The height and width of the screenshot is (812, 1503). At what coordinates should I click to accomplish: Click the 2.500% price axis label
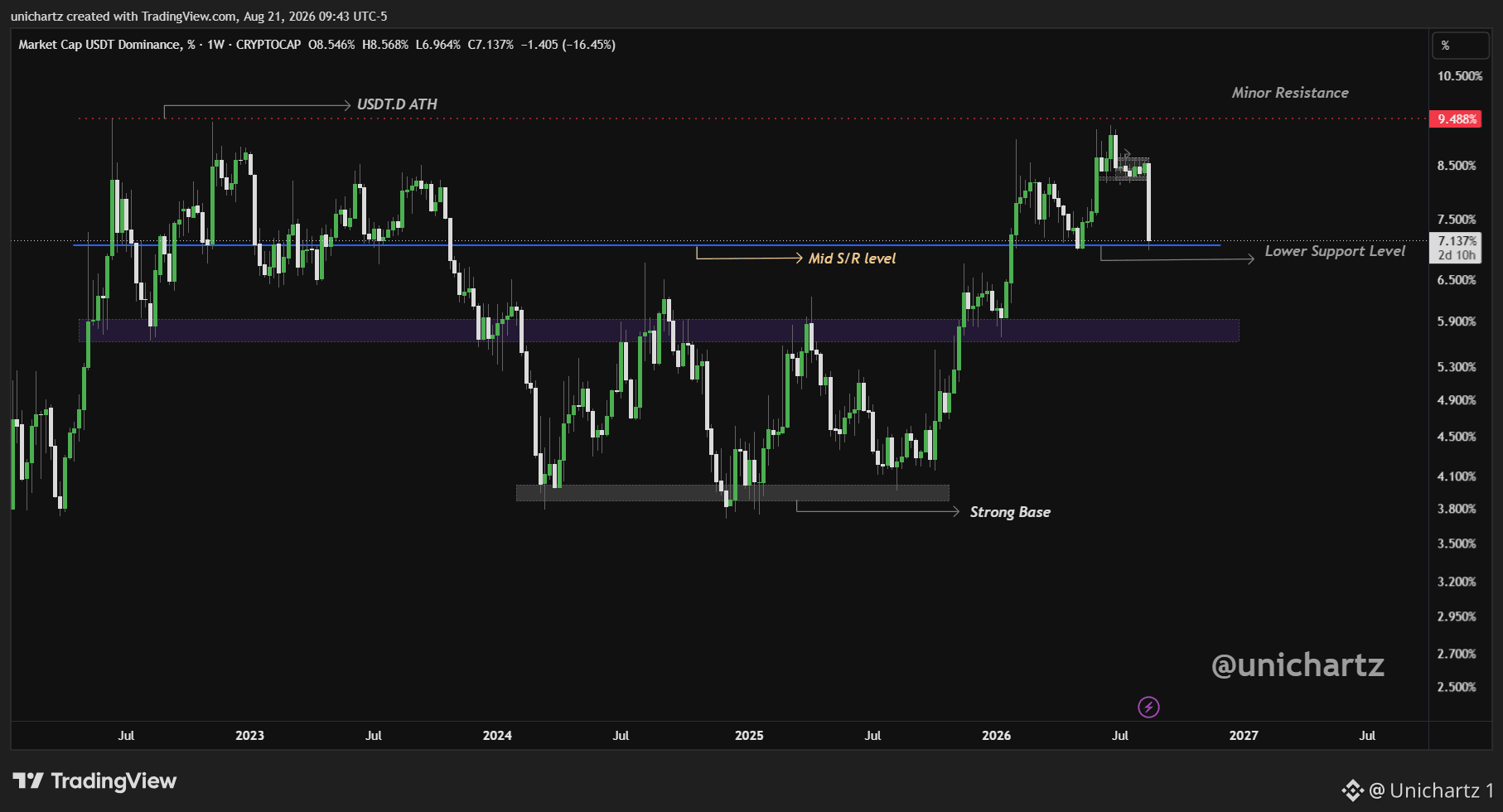pos(1457,687)
